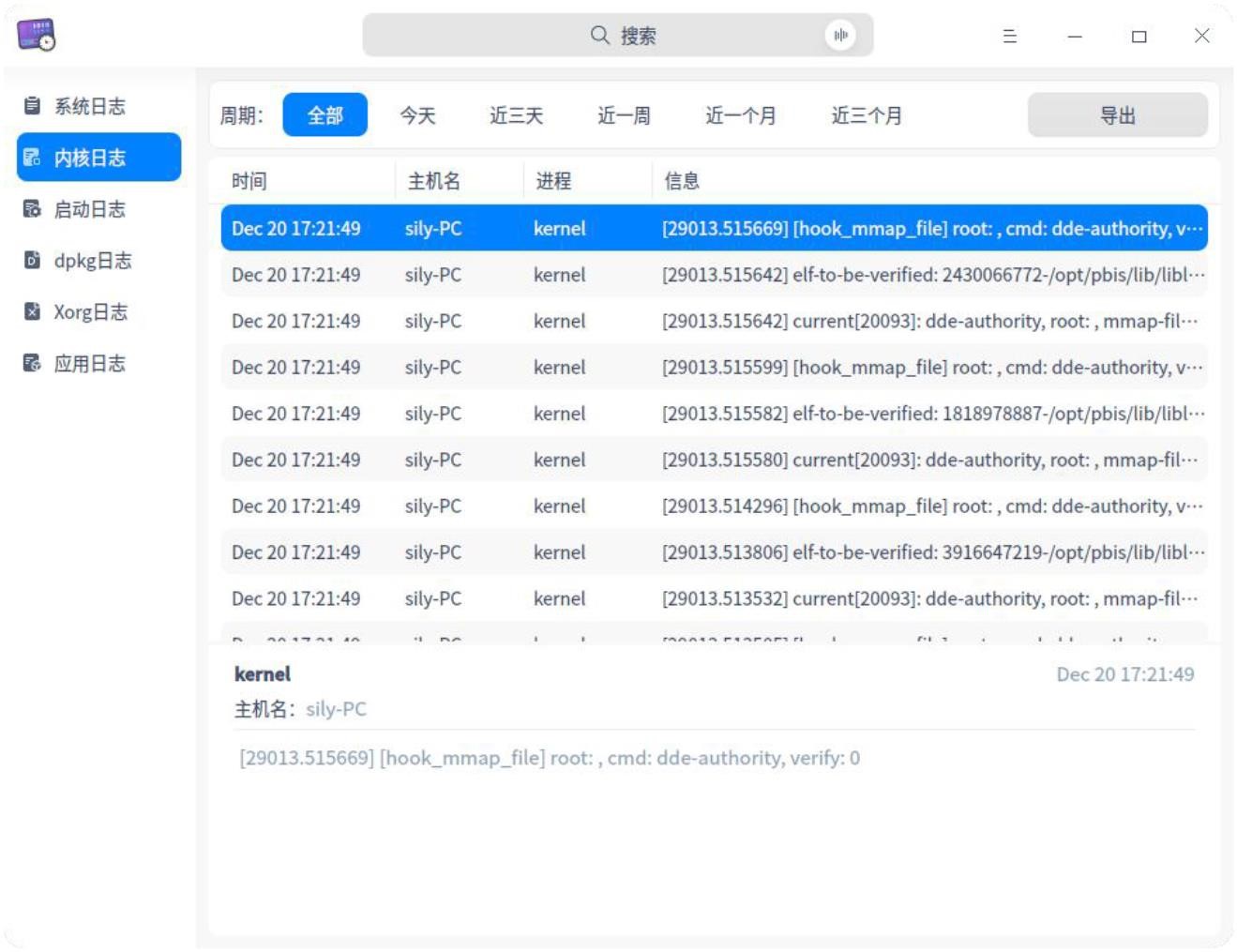Image resolution: width=1237 pixels, height=952 pixels.
Task: Open the main menu hamburger icon
Action: [1010, 36]
